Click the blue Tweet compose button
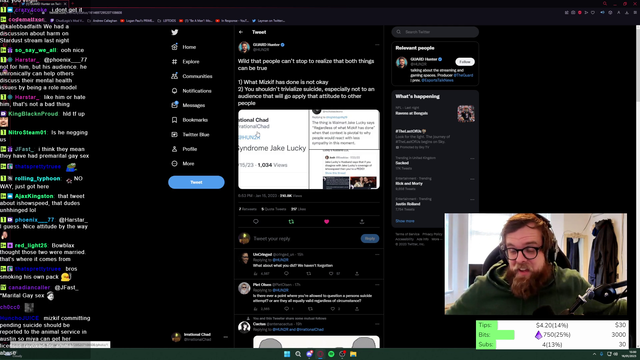This screenshot has width=640, height=360. click(196, 182)
